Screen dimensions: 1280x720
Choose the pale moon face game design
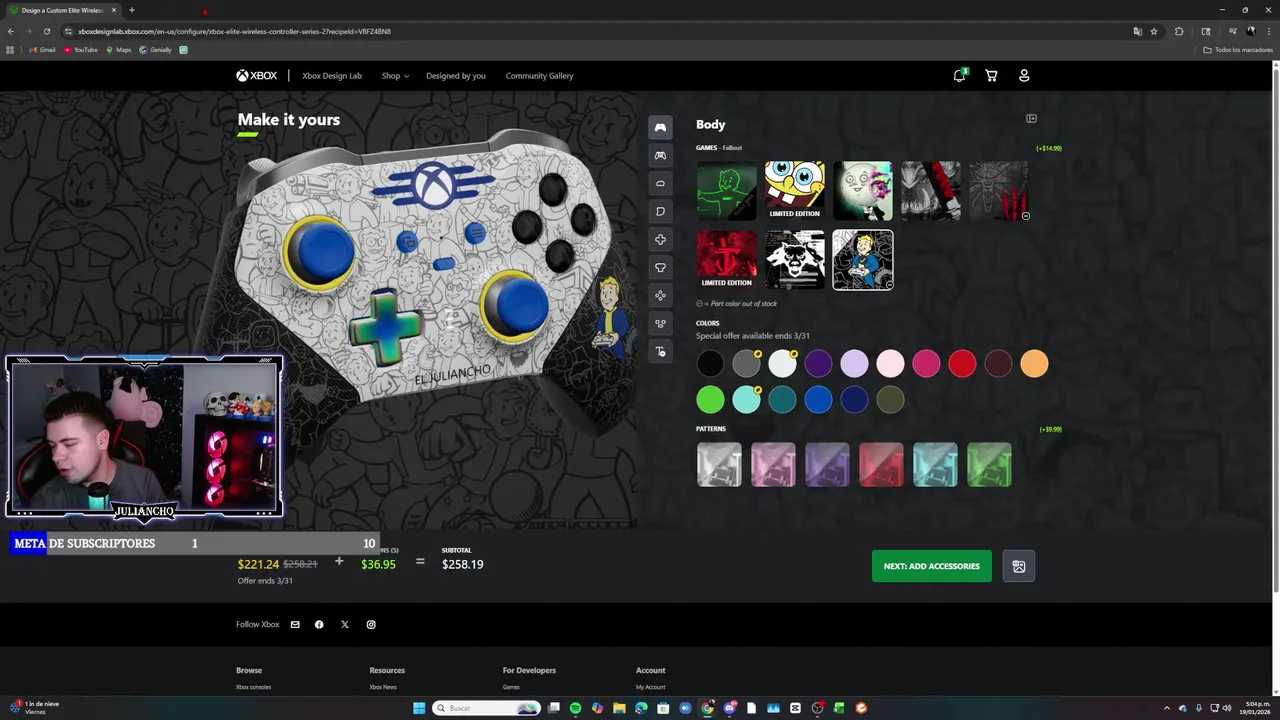[863, 190]
